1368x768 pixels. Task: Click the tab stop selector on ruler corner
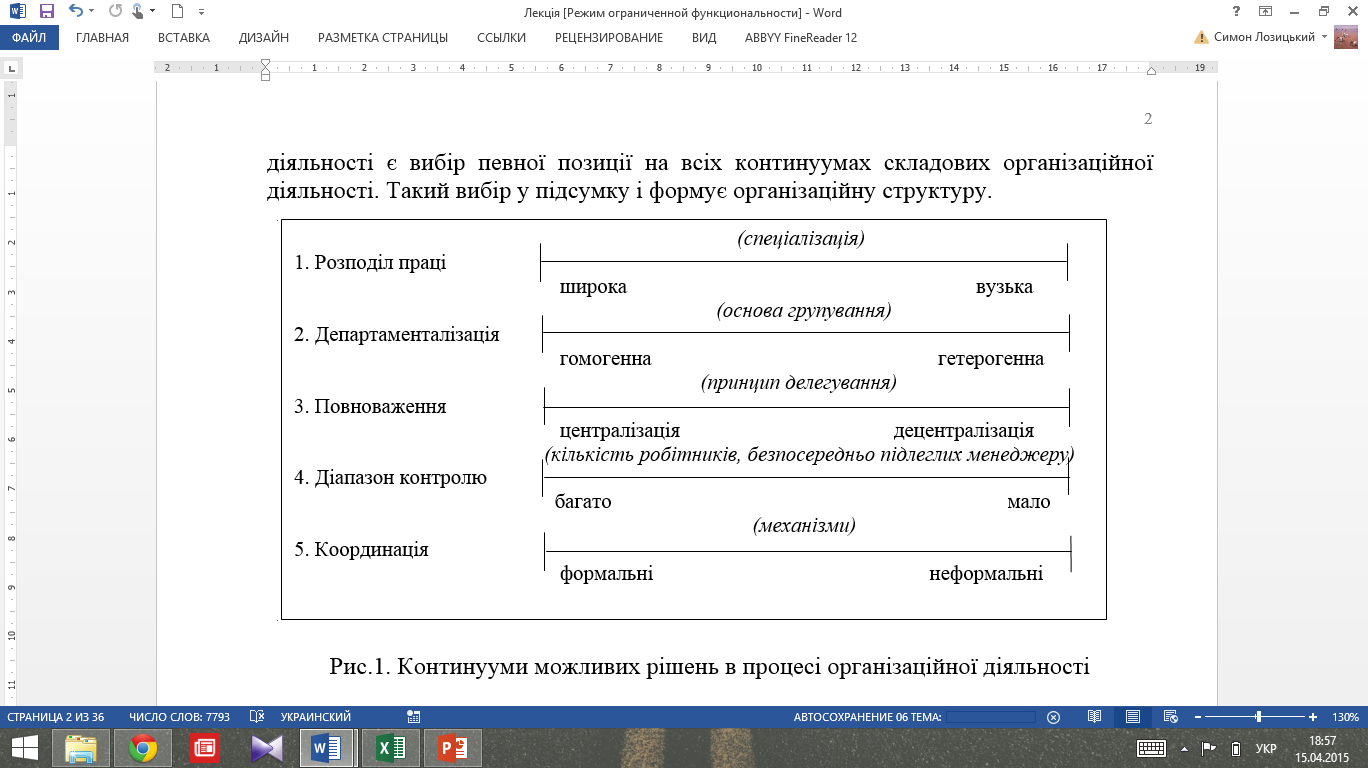11,69
